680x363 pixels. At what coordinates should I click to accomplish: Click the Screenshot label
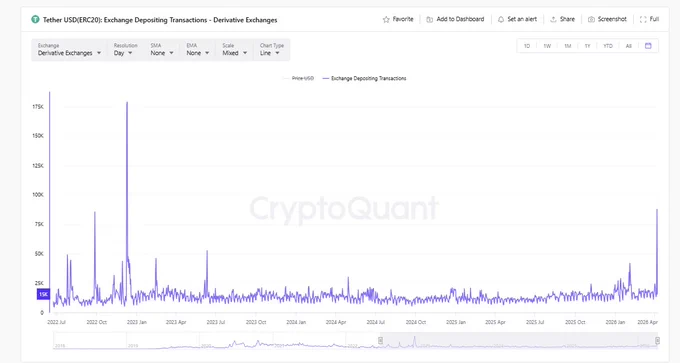tap(612, 20)
